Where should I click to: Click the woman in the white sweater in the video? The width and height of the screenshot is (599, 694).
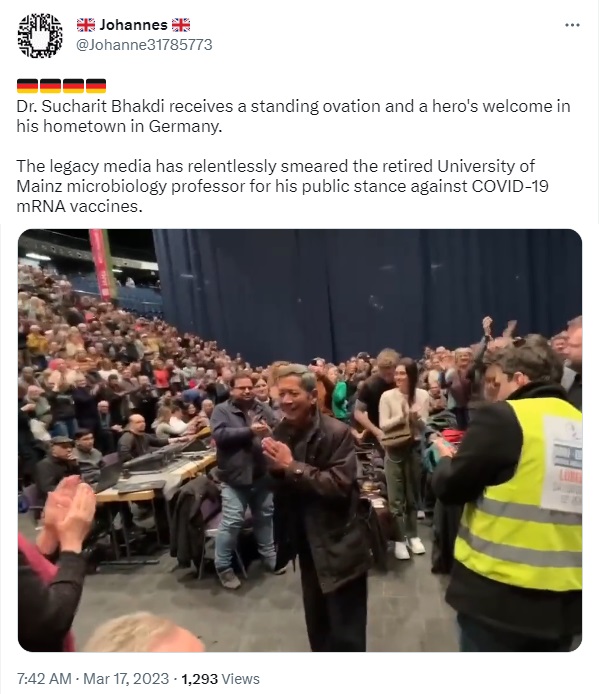(403, 458)
